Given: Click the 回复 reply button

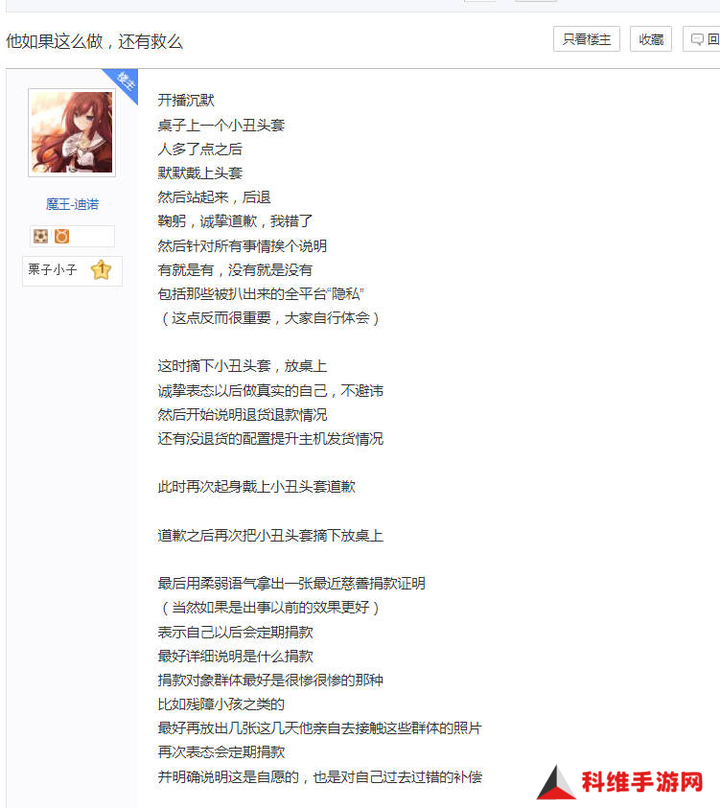Looking at the screenshot, I should [x=701, y=39].
